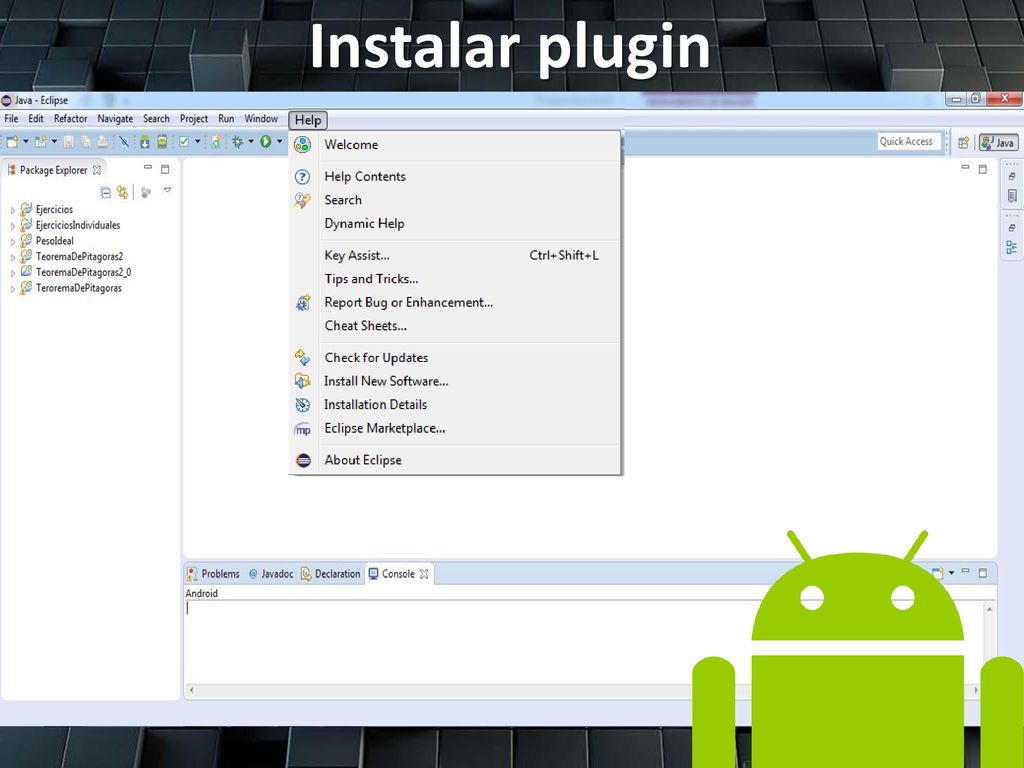Image resolution: width=1024 pixels, height=768 pixels.
Task: Switch to the Javadoc tab
Action: (271, 574)
